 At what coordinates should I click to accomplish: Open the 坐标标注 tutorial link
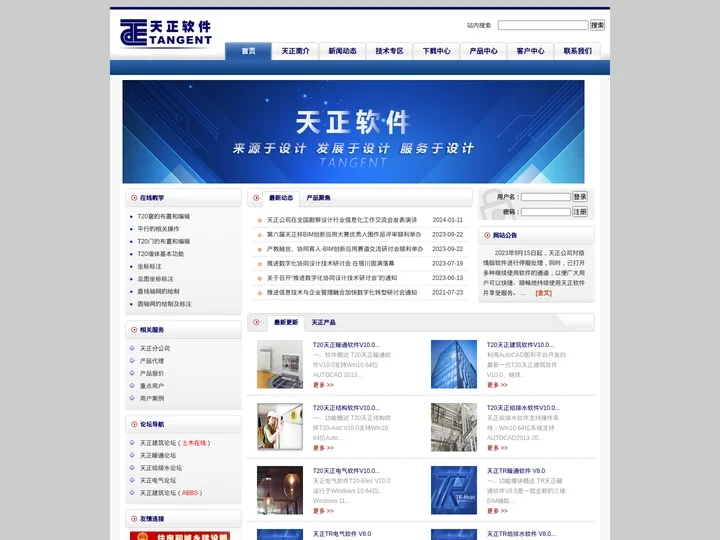coord(150,266)
